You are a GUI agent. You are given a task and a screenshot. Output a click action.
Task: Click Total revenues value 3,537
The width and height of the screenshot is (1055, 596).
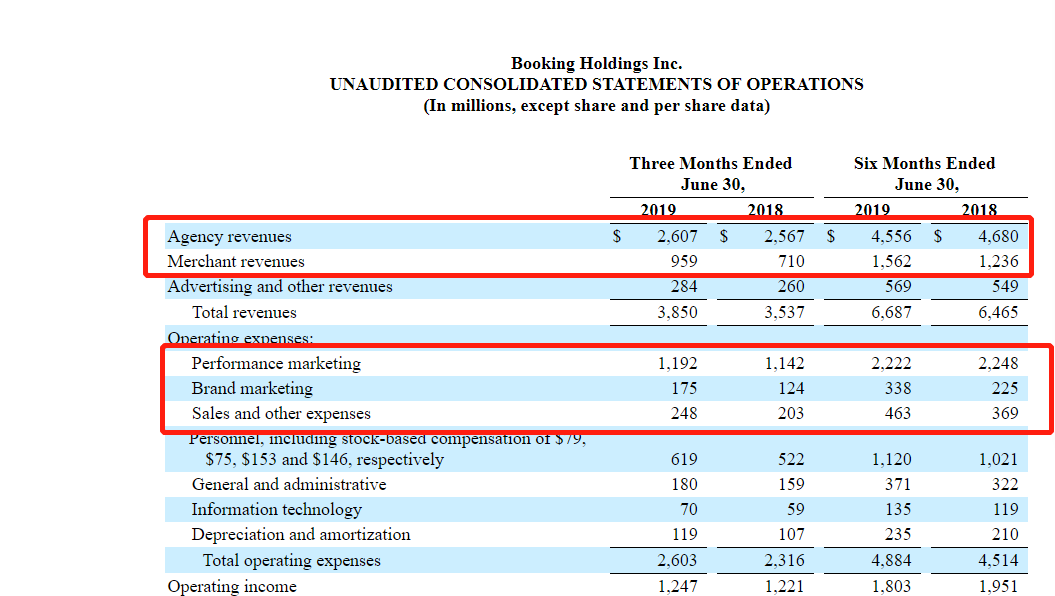click(784, 313)
